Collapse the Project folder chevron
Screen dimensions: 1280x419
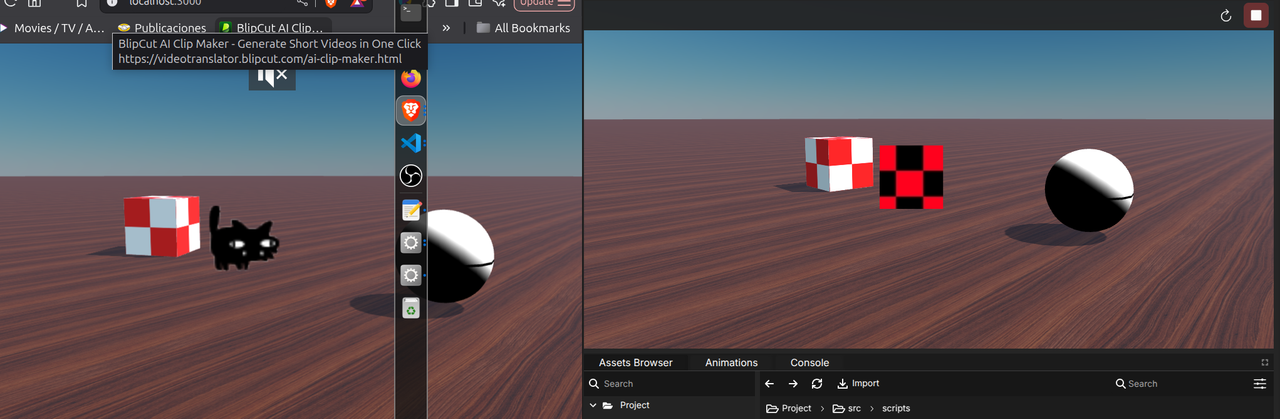(593, 405)
